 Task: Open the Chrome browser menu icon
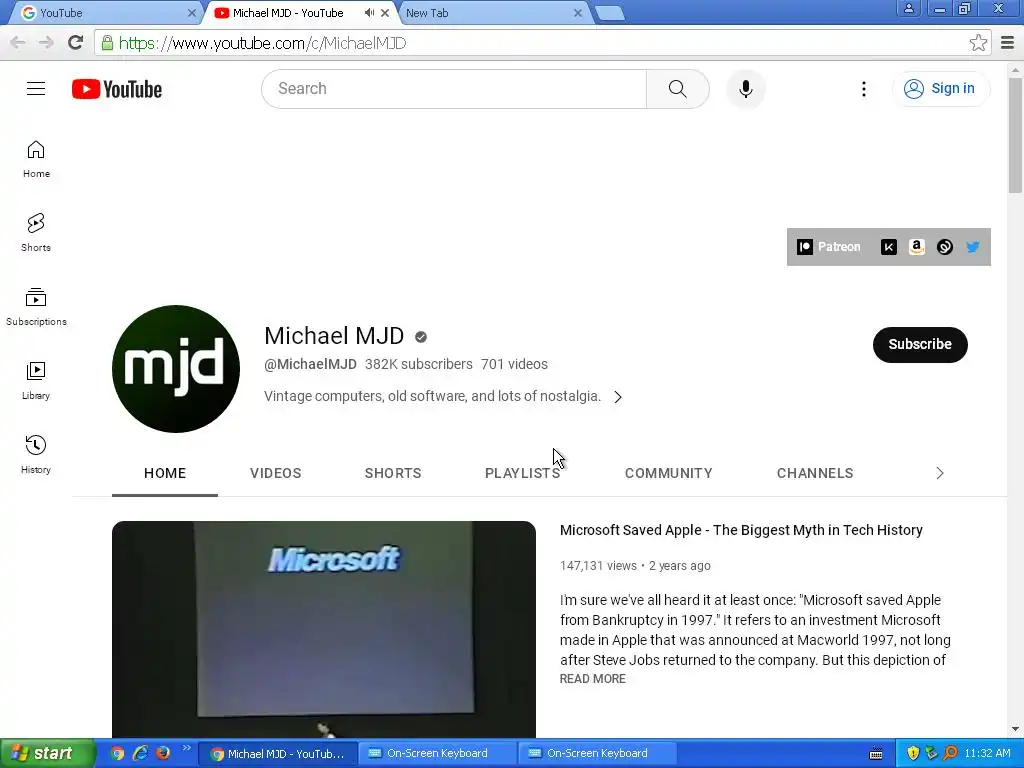pos(1007,43)
